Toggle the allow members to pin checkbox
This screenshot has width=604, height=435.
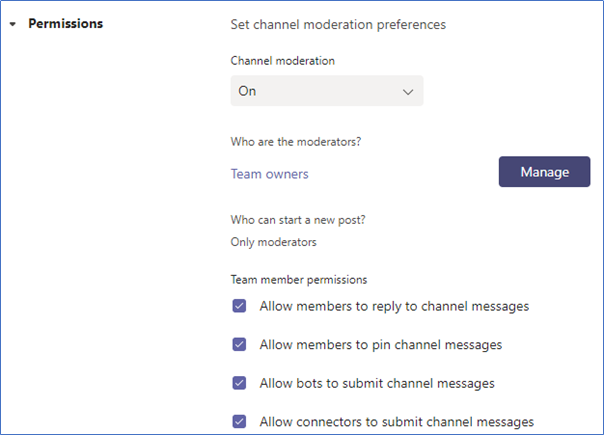[x=239, y=344]
